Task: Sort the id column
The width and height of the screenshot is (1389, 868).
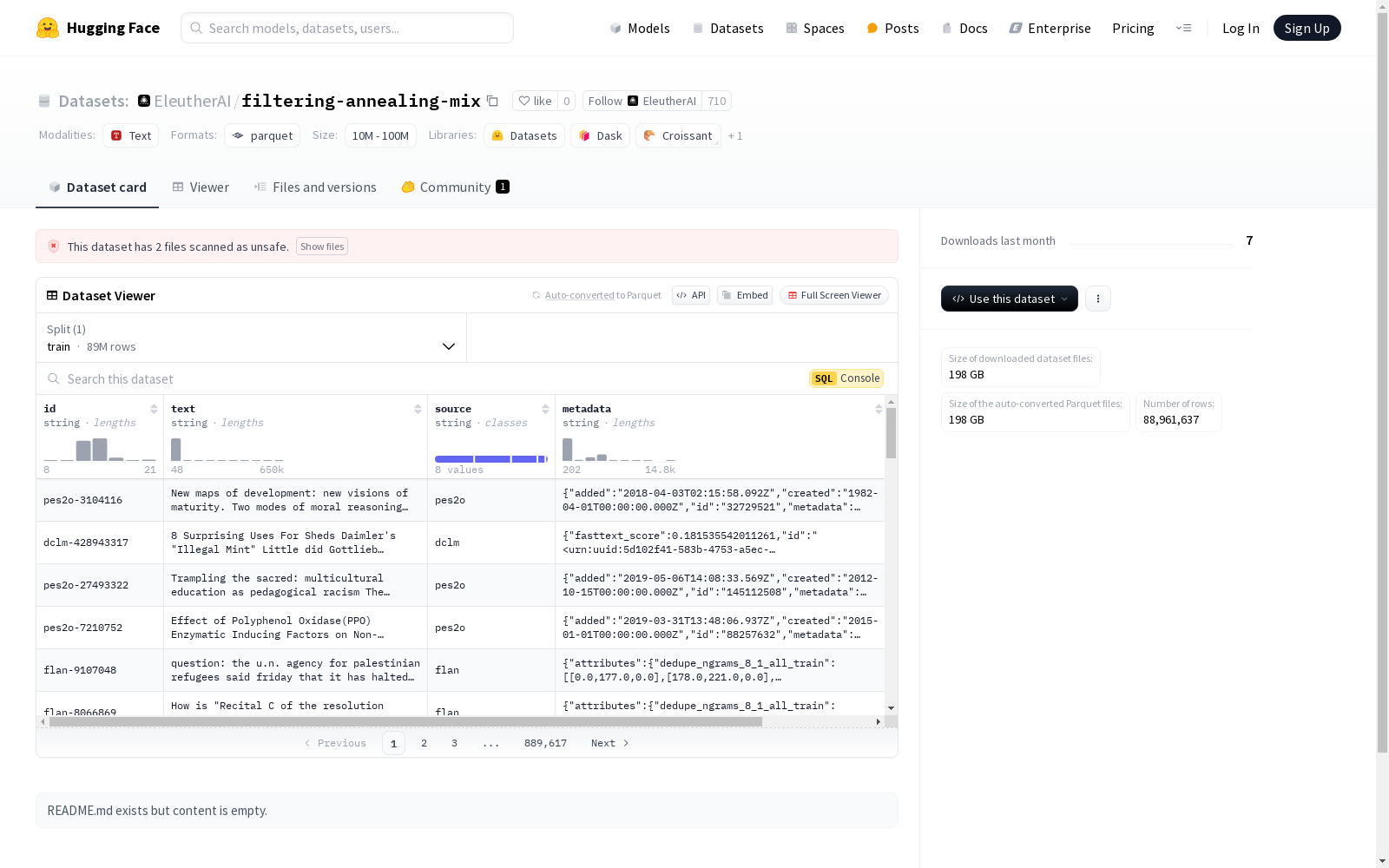Action: [x=154, y=409]
